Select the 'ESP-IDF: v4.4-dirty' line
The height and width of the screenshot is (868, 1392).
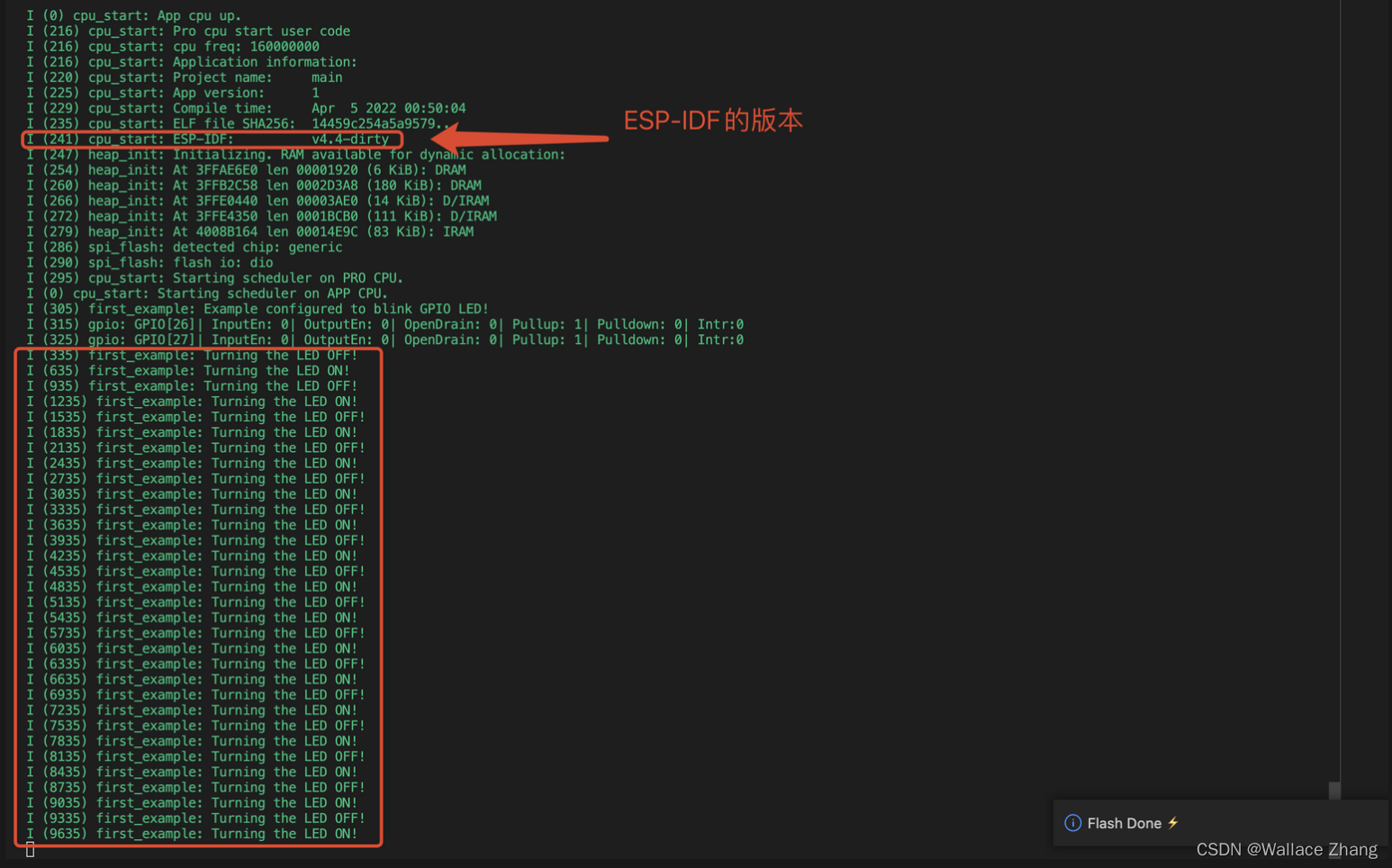(208, 139)
